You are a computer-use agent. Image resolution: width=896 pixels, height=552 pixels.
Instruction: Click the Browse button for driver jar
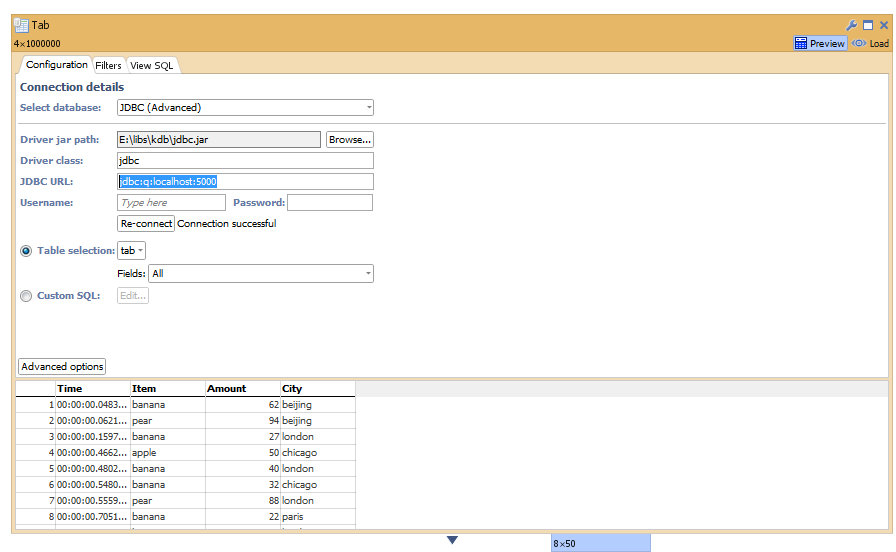click(x=349, y=140)
